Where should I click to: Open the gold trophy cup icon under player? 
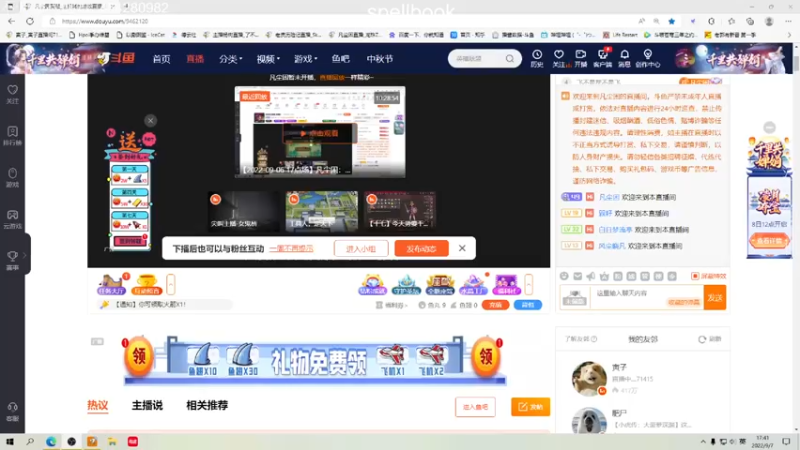tap(146, 284)
